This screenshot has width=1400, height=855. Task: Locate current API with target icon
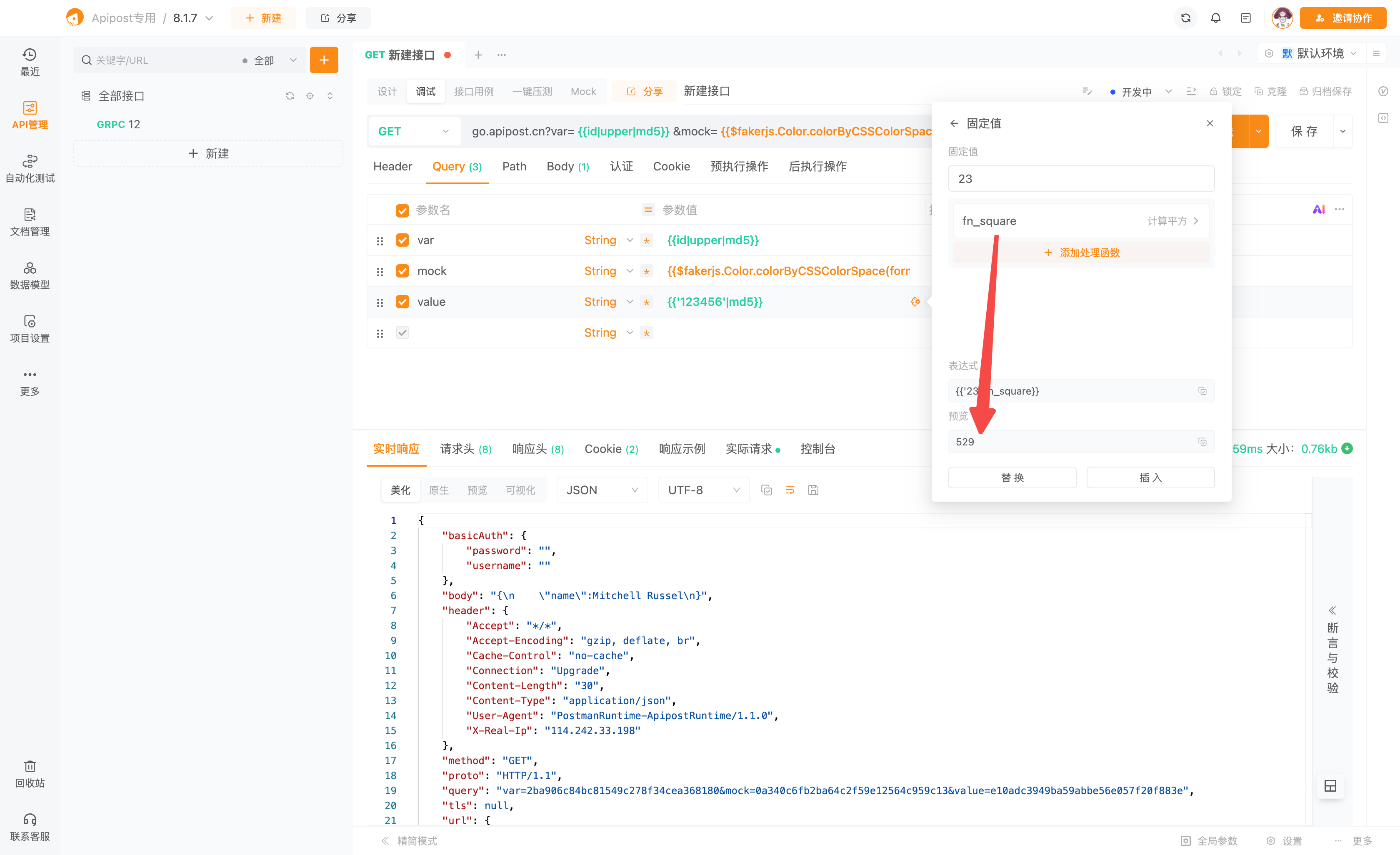[x=310, y=95]
